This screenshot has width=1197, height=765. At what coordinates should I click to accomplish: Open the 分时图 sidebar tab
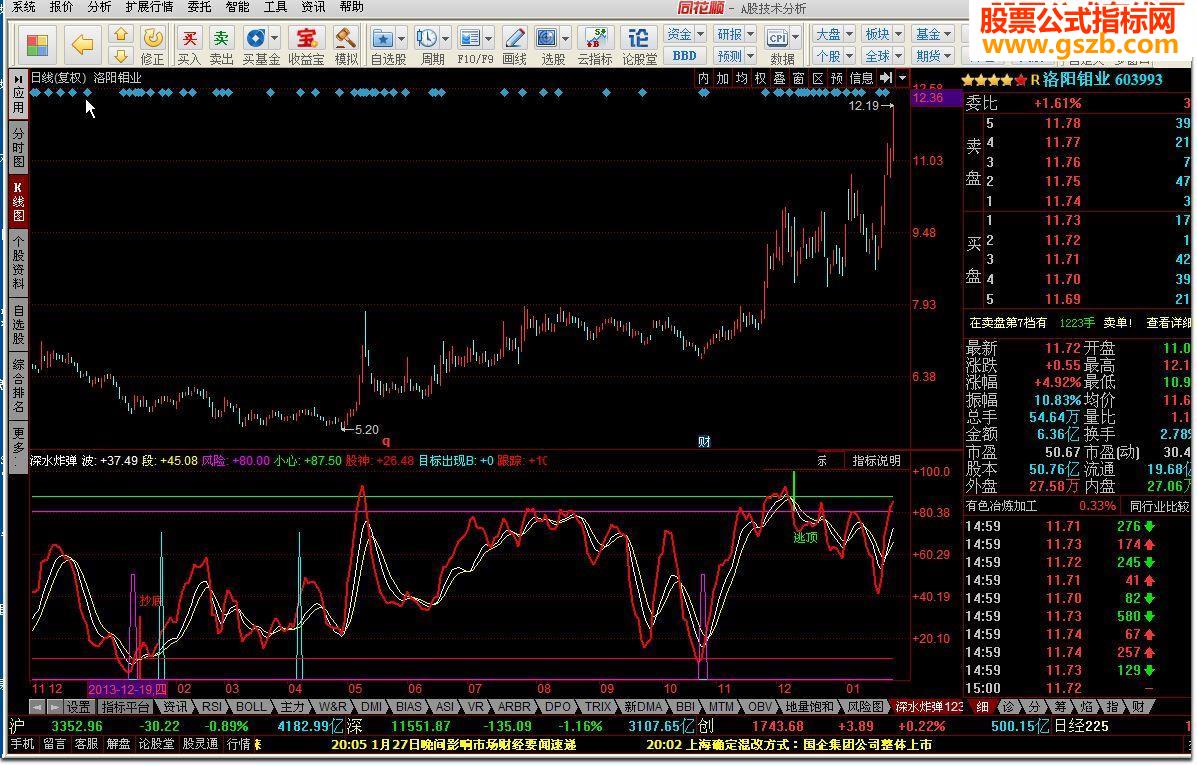click(18, 147)
